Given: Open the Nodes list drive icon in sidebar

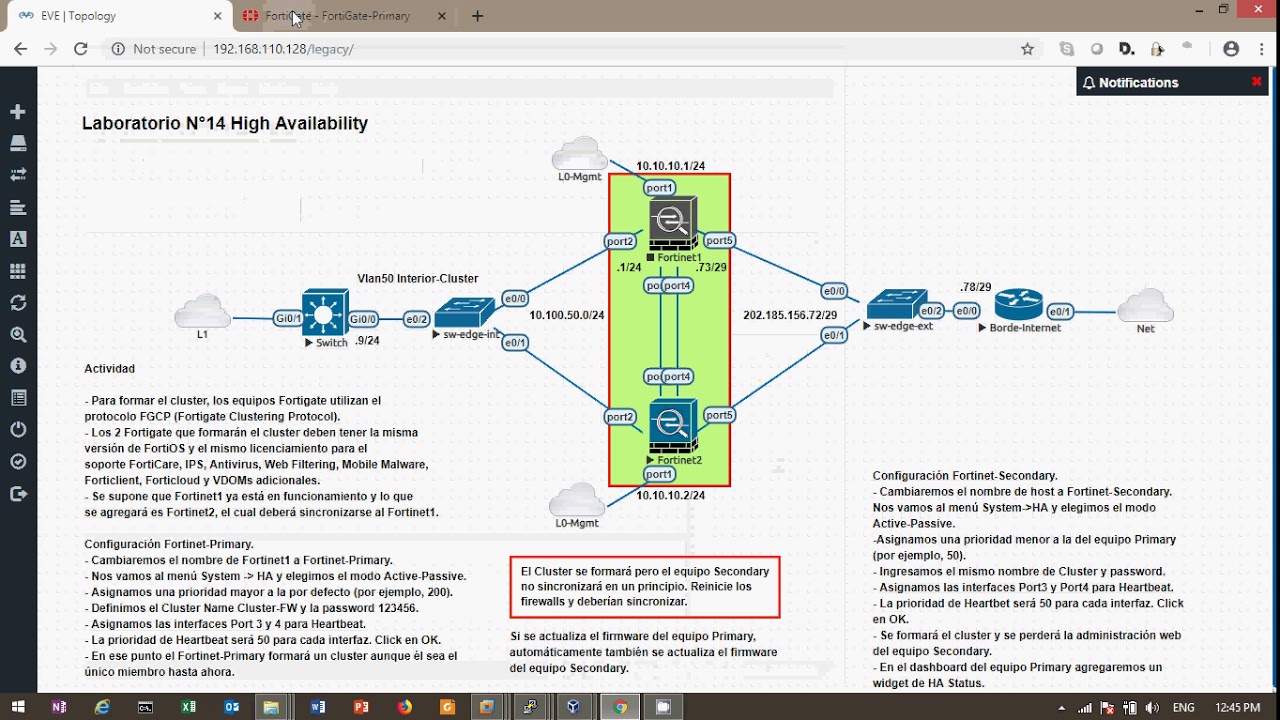Looking at the screenshot, I should [x=18, y=143].
